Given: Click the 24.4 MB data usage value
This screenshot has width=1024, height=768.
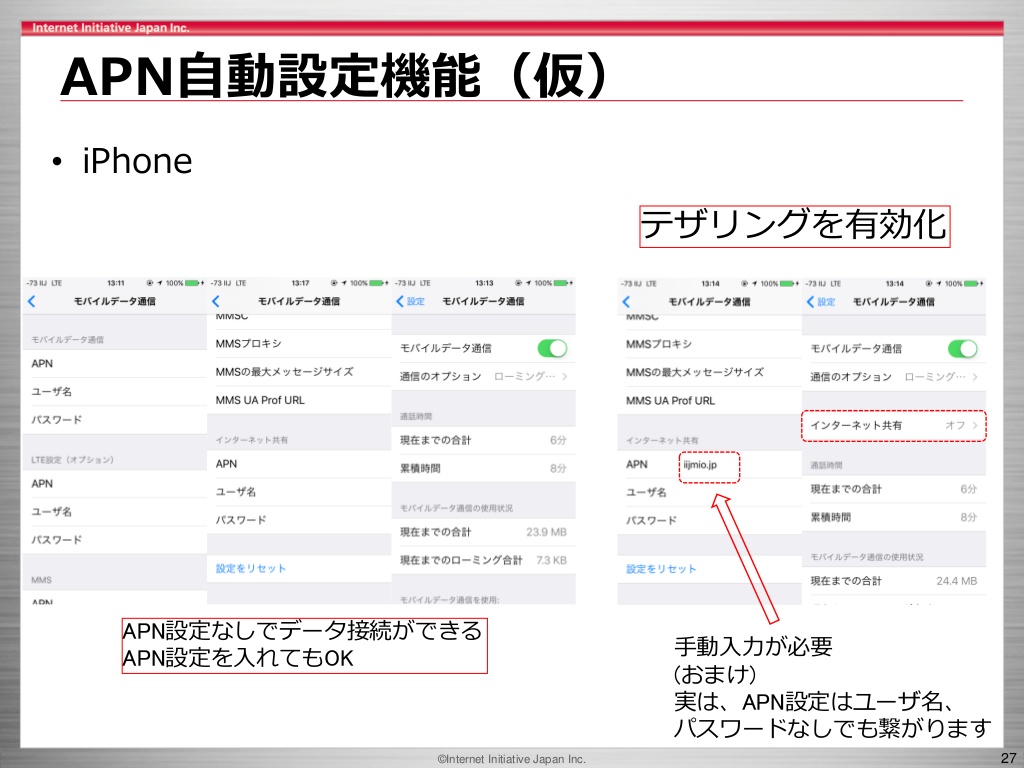Looking at the screenshot, I should [957, 581].
